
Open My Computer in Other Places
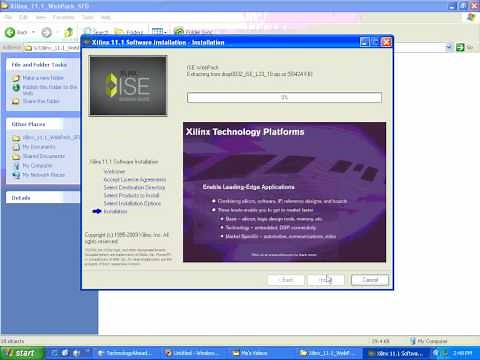[37, 166]
